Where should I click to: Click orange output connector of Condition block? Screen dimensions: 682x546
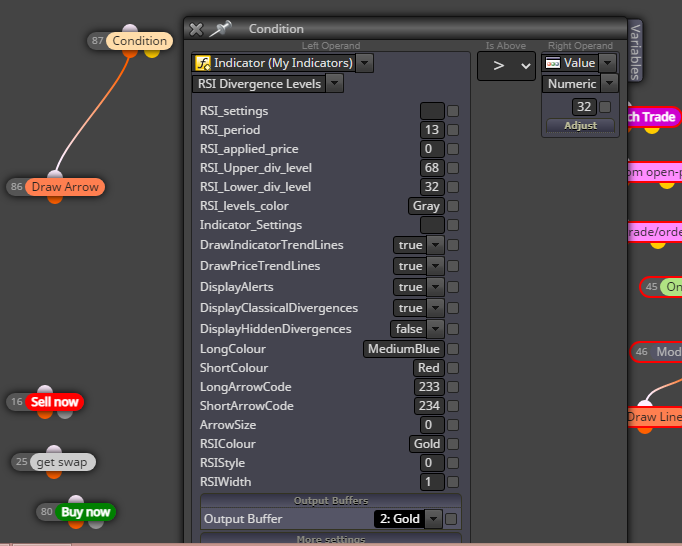[x=130, y=53]
